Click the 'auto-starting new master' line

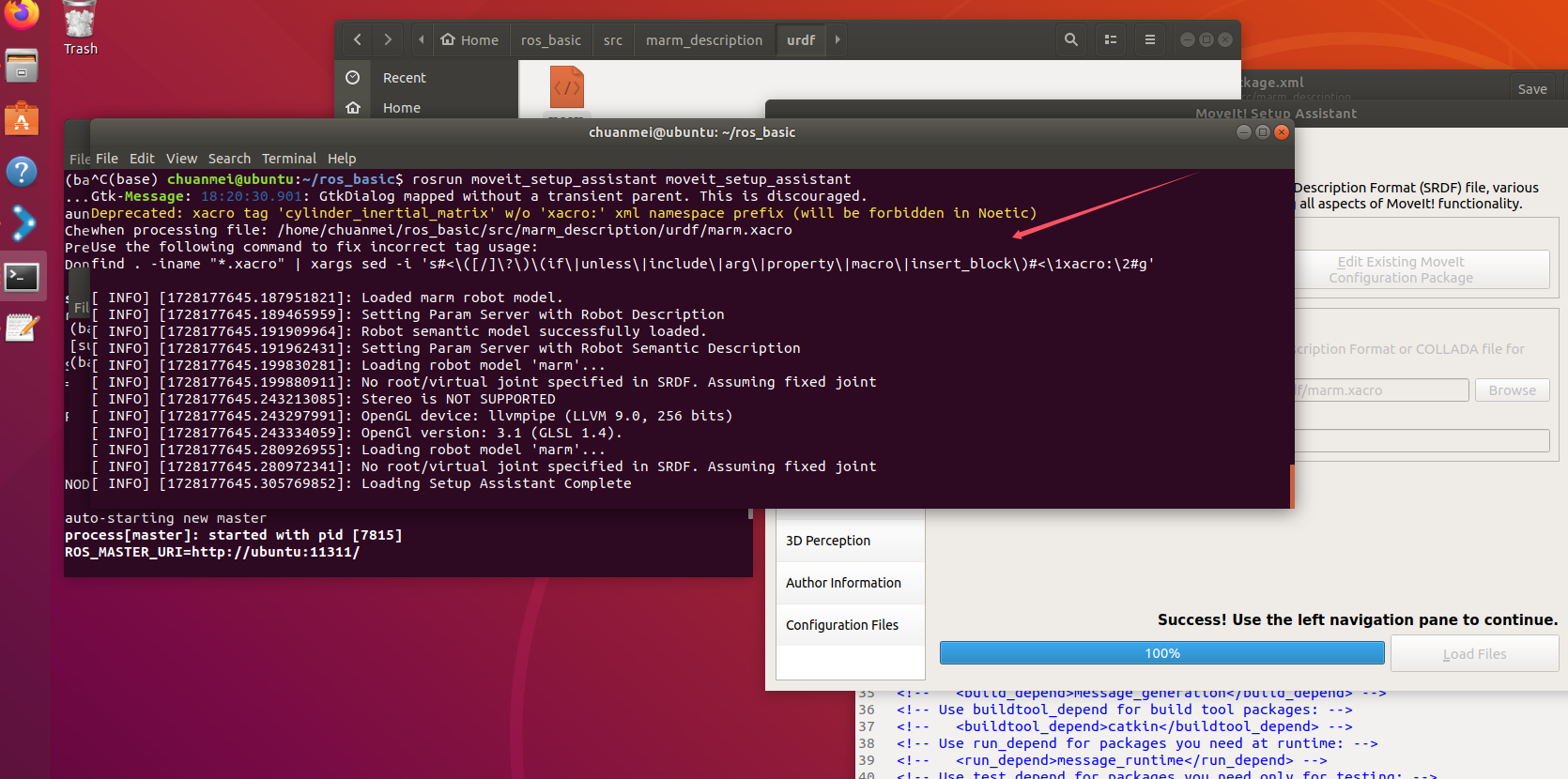165,518
